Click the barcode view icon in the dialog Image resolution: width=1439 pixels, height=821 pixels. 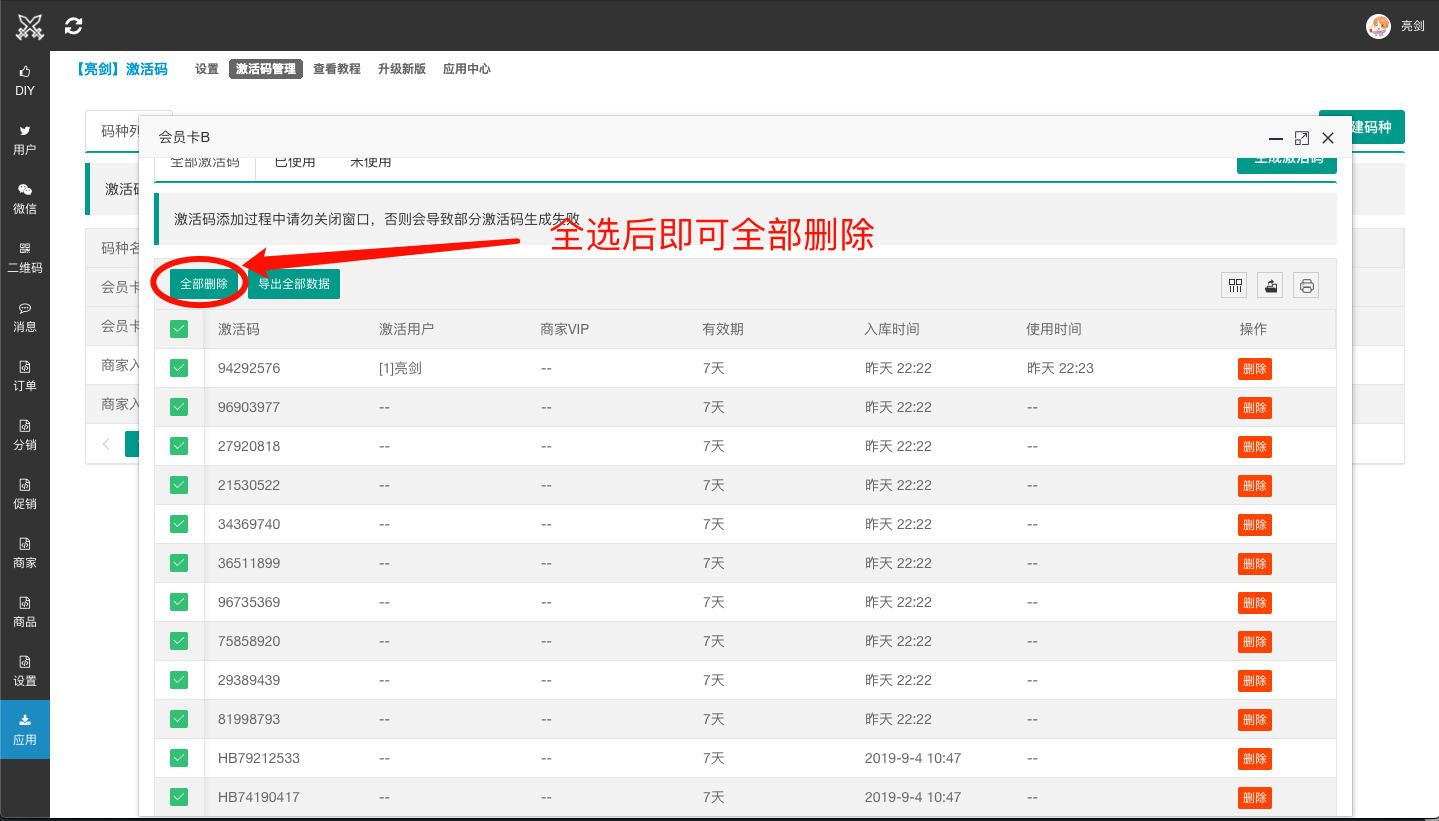pos(1233,285)
